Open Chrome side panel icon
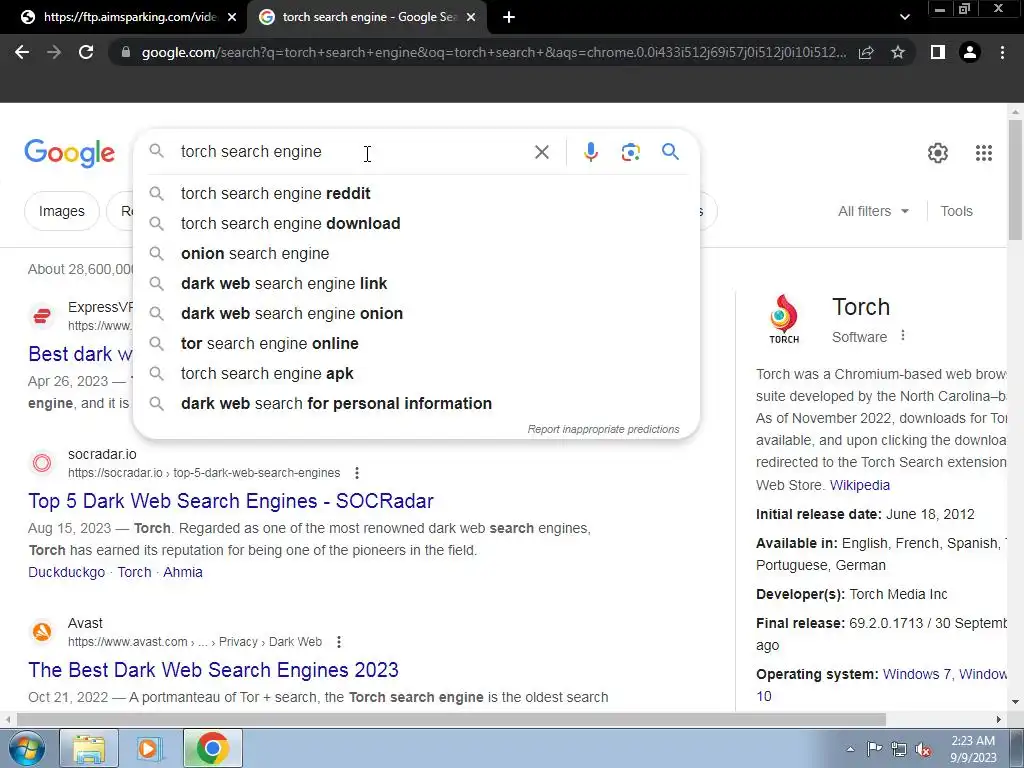The image size is (1024, 768). [938, 52]
